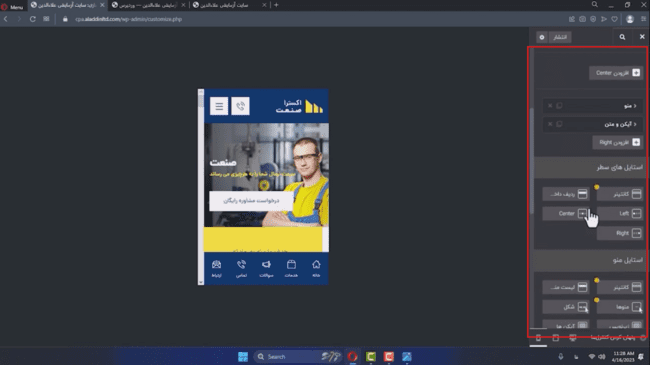Switch preview to desktop device icon
This screenshot has height=365, width=650.
tap(572, 338)
